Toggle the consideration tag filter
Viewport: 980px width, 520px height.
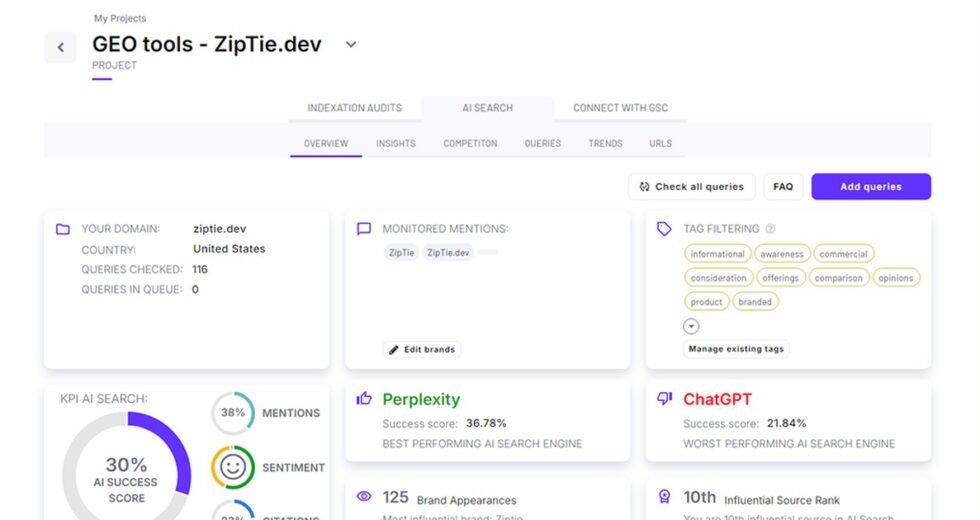point(718,278)
